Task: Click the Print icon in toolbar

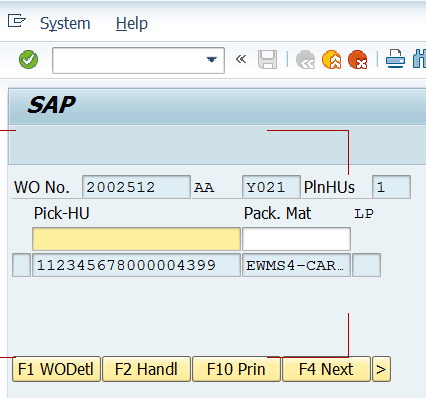Action: 395,59
